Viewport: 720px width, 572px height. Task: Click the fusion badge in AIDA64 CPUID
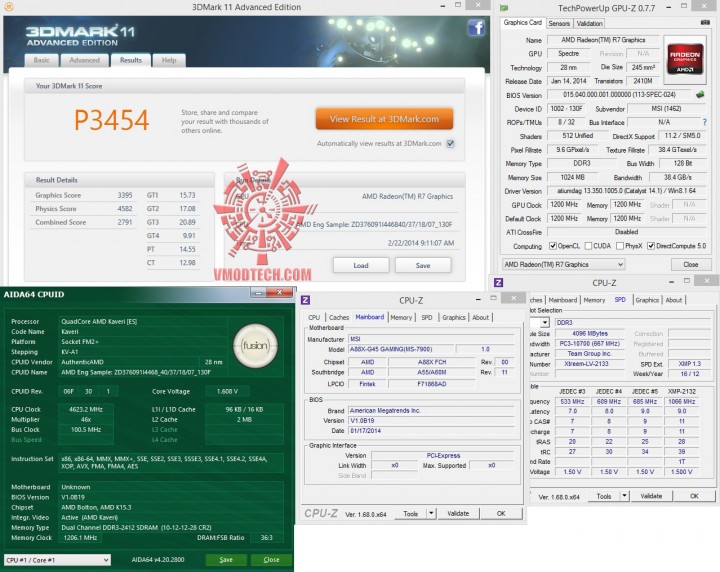(255, 346)
